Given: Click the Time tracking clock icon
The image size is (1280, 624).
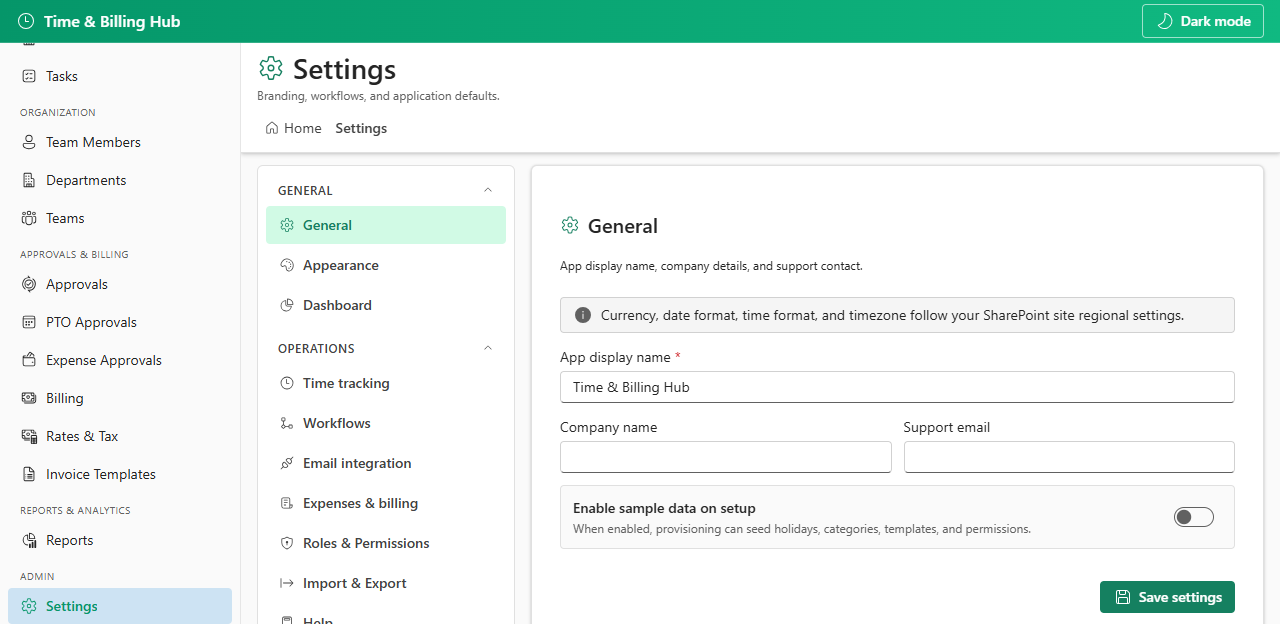Looking at the screenshot, I should (287, 383).
